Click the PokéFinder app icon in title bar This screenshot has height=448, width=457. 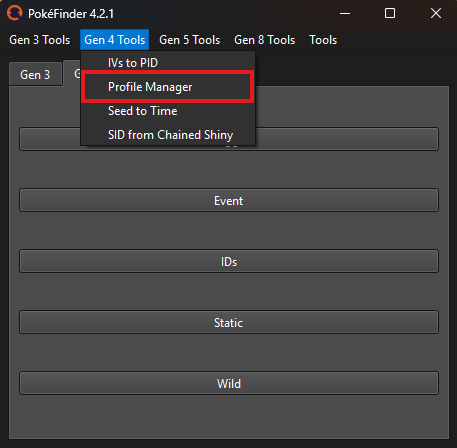14,13
